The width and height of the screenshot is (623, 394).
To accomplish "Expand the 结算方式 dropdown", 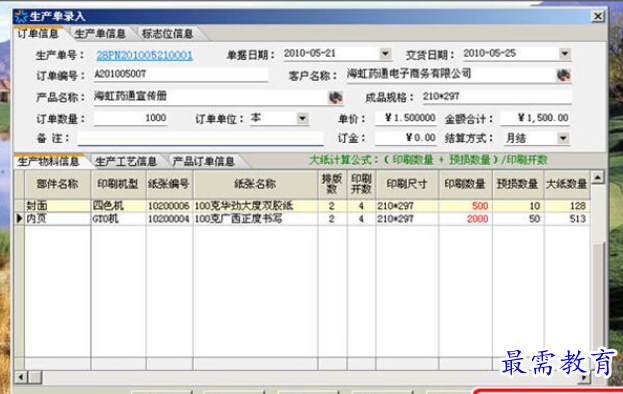I will pyautogui.click(x=563, y=138).
